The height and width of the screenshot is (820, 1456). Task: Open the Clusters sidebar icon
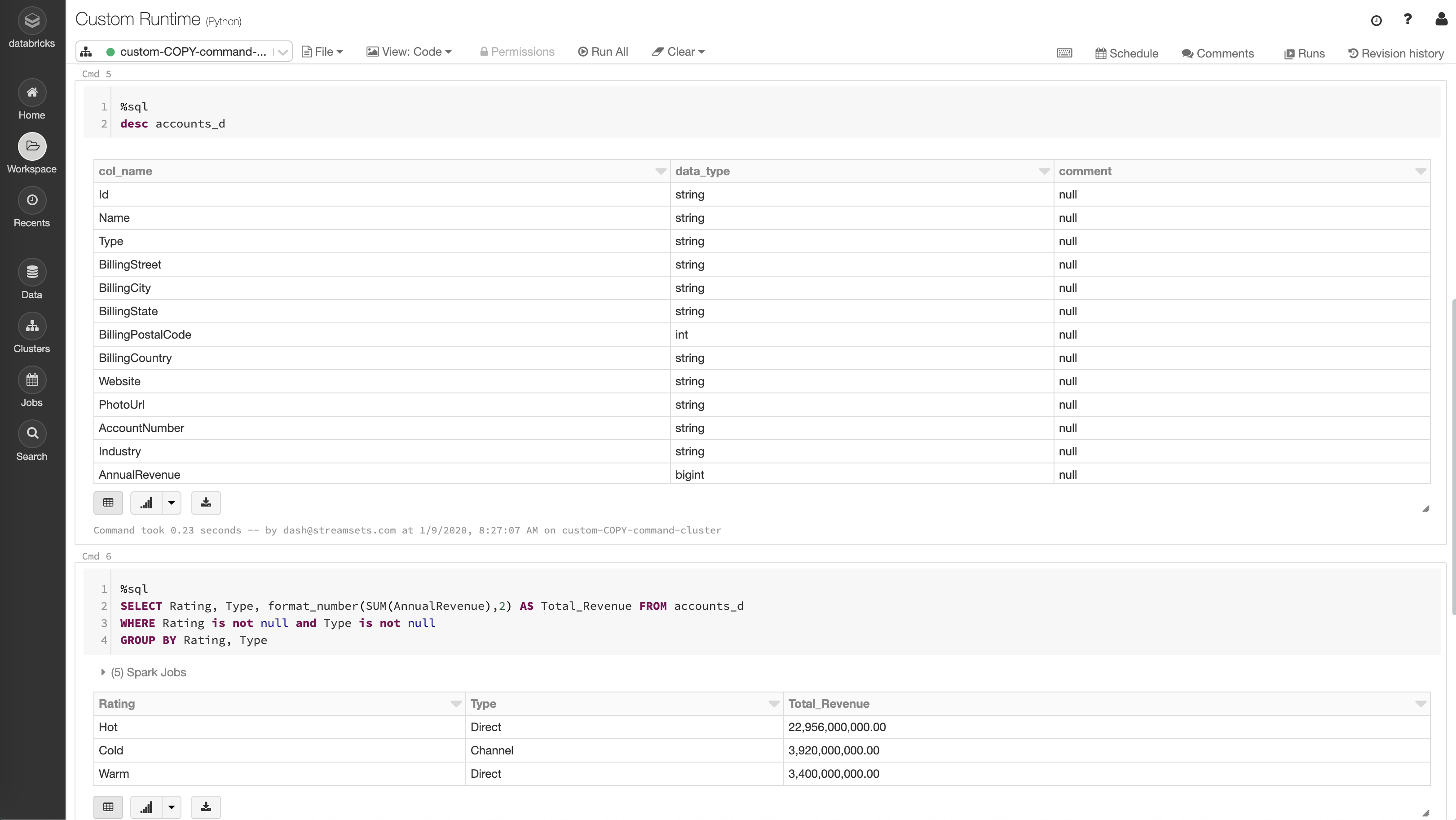pyautogui.click(x=32, y=326)
